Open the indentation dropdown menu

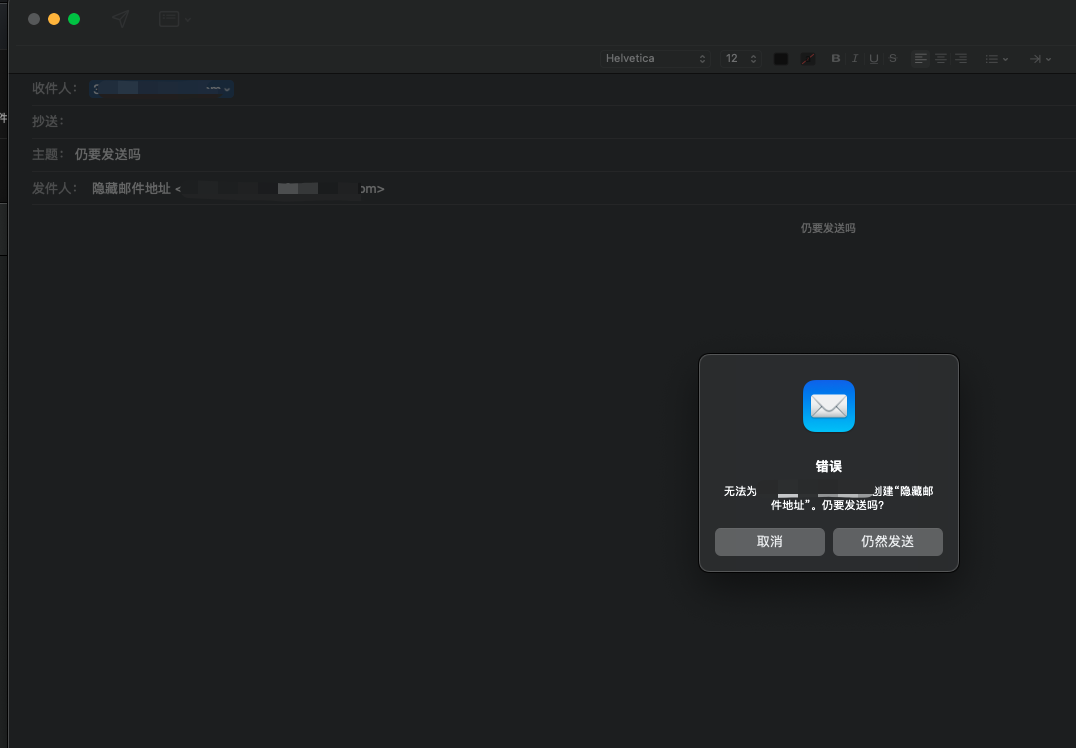(x=1040, y=59)
